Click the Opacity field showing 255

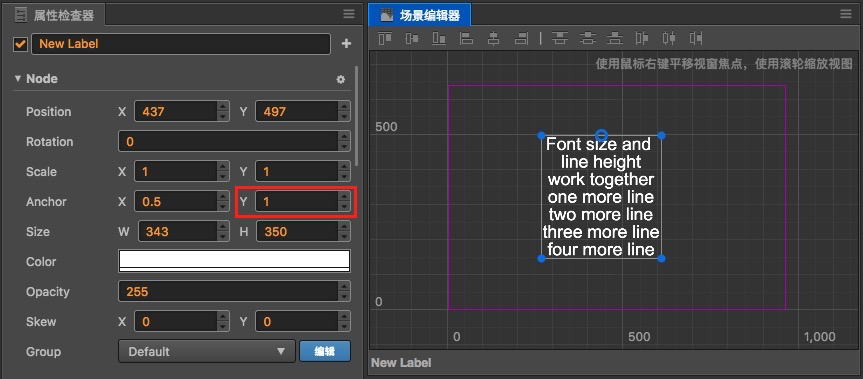pyautogui.click(x=228, y=292)
